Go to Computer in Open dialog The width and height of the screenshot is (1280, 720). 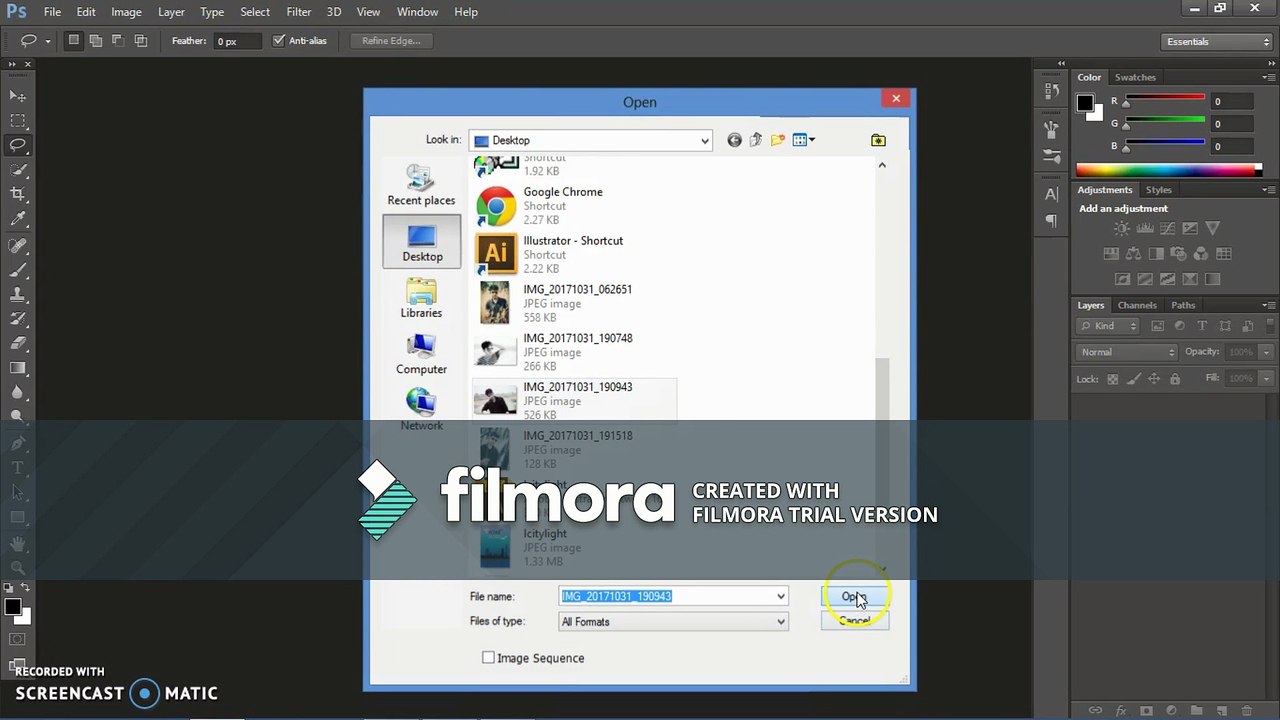pos(421,354)
